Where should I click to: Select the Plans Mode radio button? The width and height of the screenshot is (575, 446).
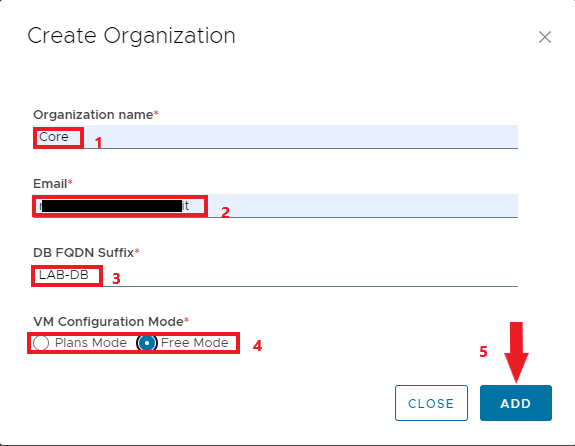41,343
